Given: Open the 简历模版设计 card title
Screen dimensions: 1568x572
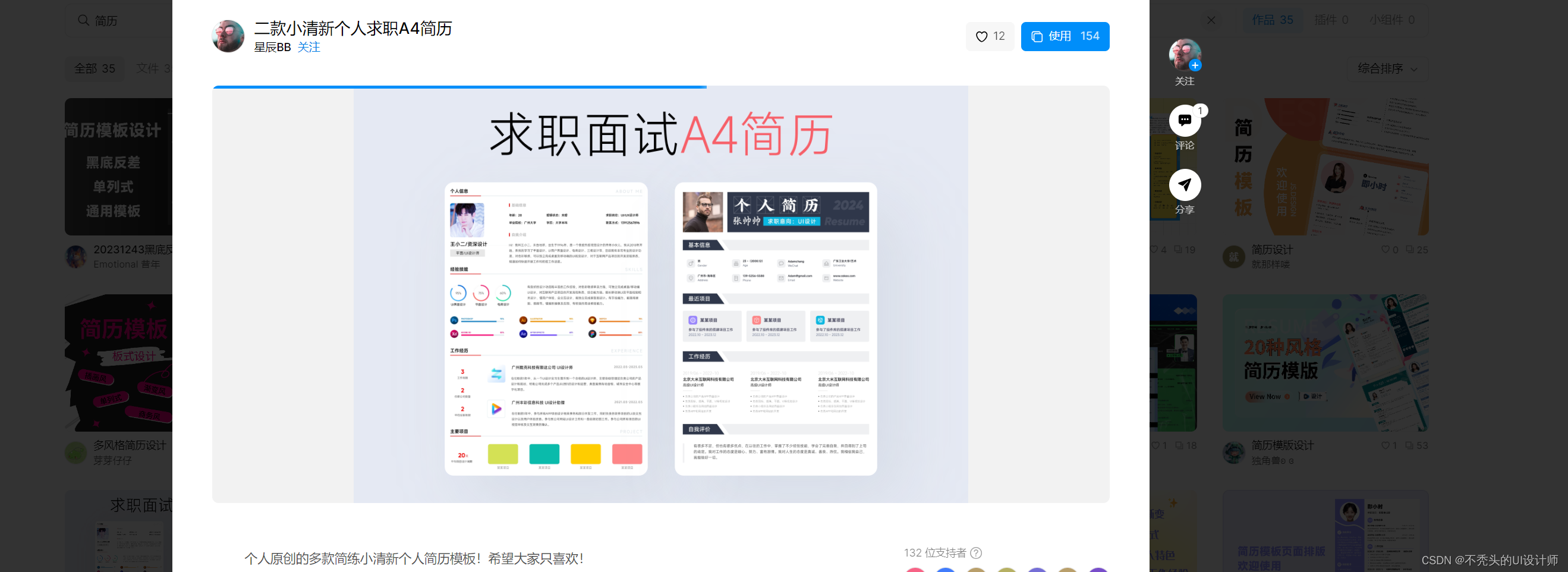Looking at the screenshot, I should pos(1282,445).
